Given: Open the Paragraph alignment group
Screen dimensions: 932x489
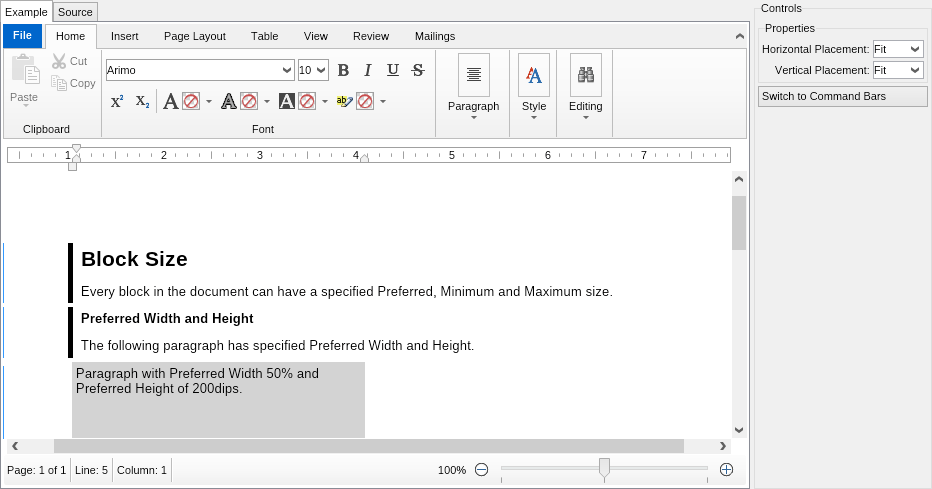Looking at the screenshot, I should point(473,75).
